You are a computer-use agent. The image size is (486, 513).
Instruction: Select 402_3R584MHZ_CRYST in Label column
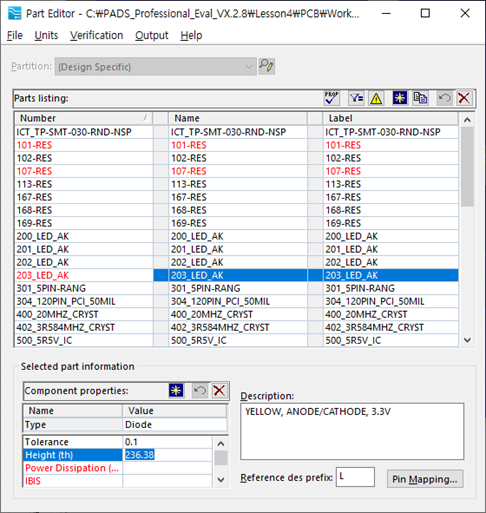coord(391,327)
